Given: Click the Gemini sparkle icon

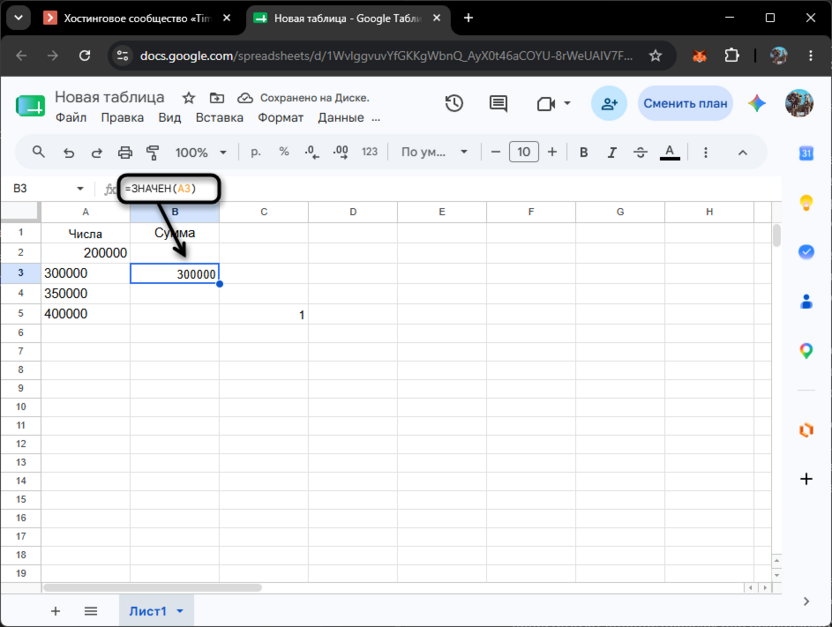Looking at the screenshot, I should pyautogui.click(x=757, y=103).
